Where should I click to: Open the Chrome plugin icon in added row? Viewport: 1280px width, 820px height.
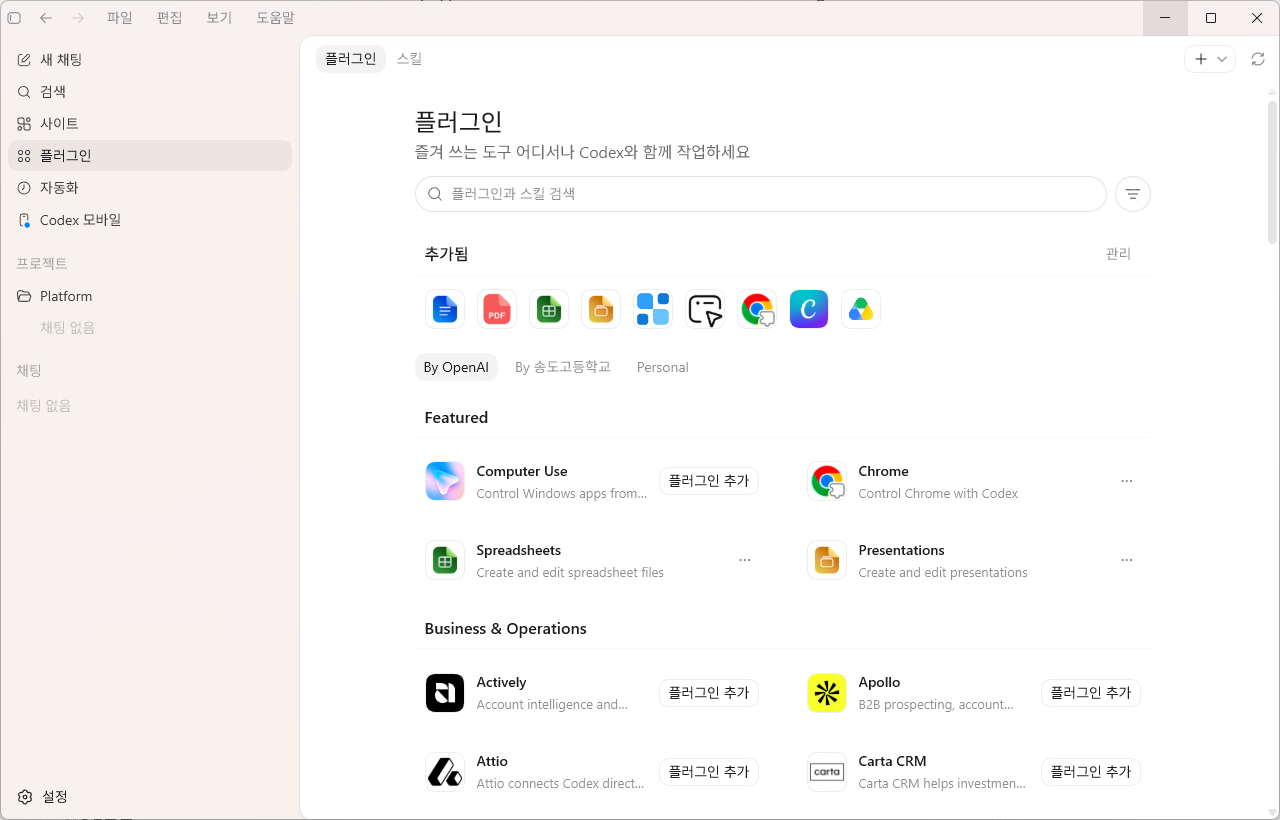[x=757, y=309]
